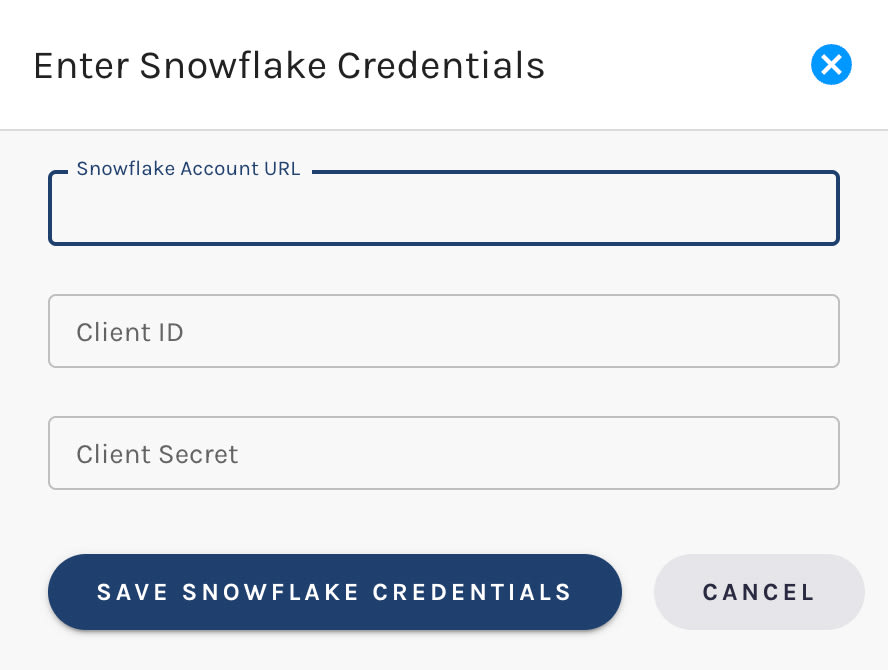Dismiss the dialog using the round X

830,66
